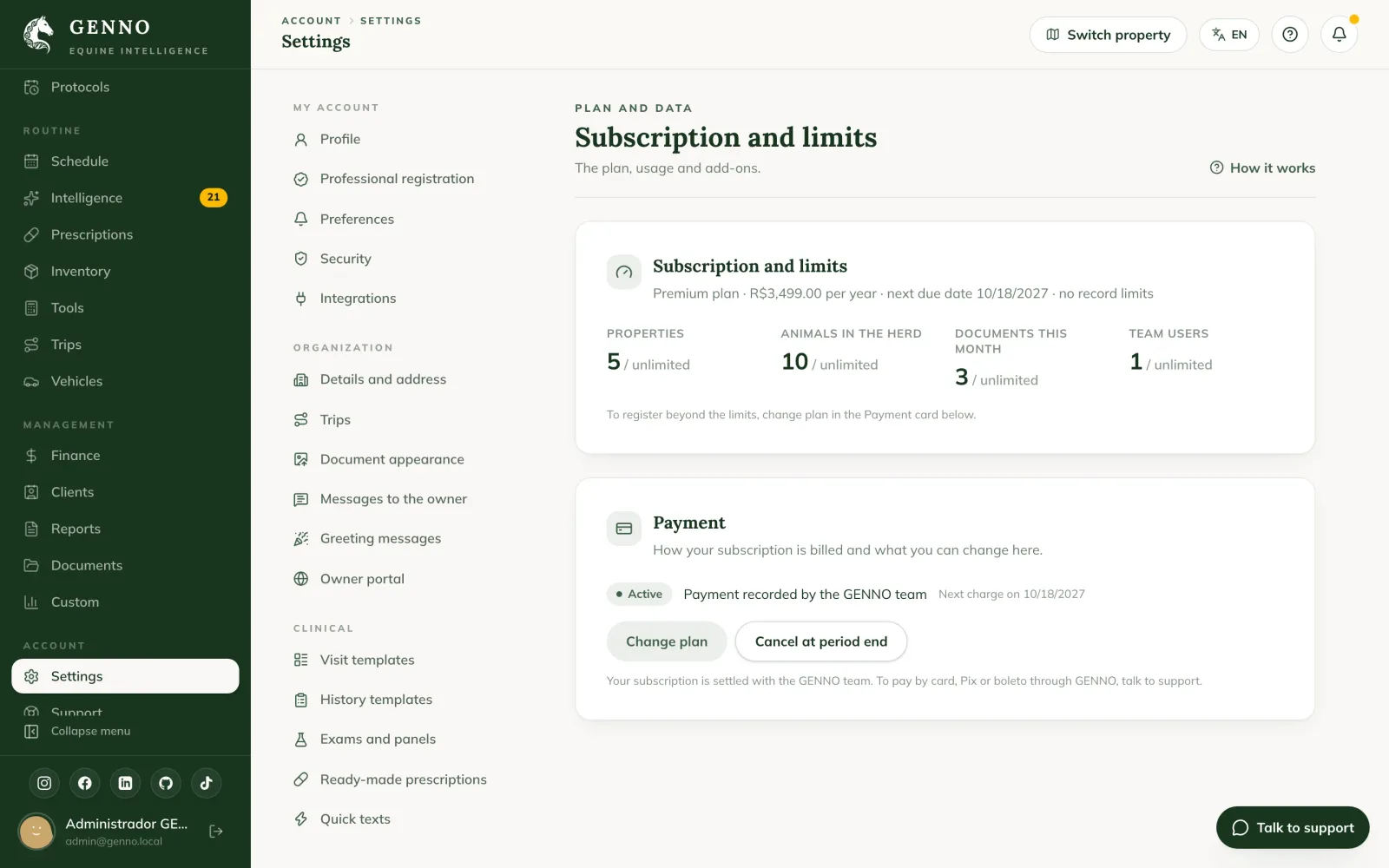This screenshot has width=1389, height=868.
Task: Click the '1 / unlimited' team users value
Action: (1171, 362)
